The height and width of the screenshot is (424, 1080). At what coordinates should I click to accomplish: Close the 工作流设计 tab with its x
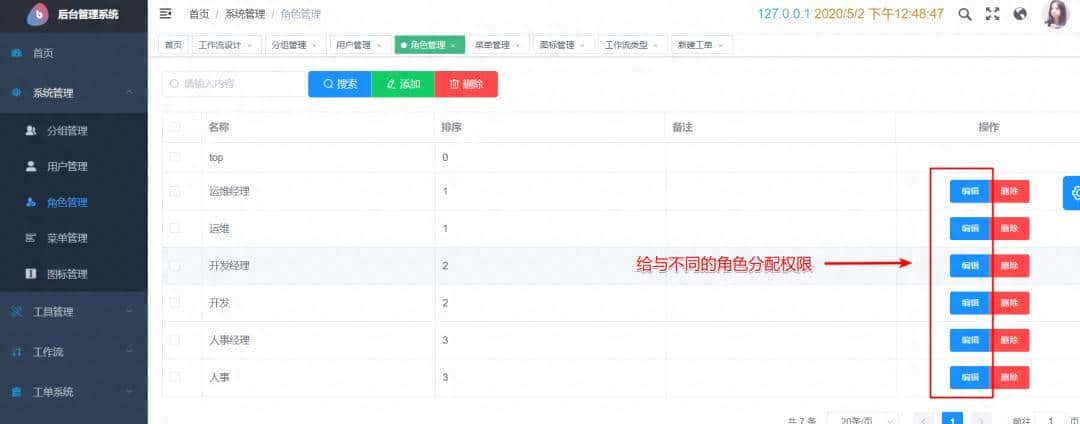[249, 45]
